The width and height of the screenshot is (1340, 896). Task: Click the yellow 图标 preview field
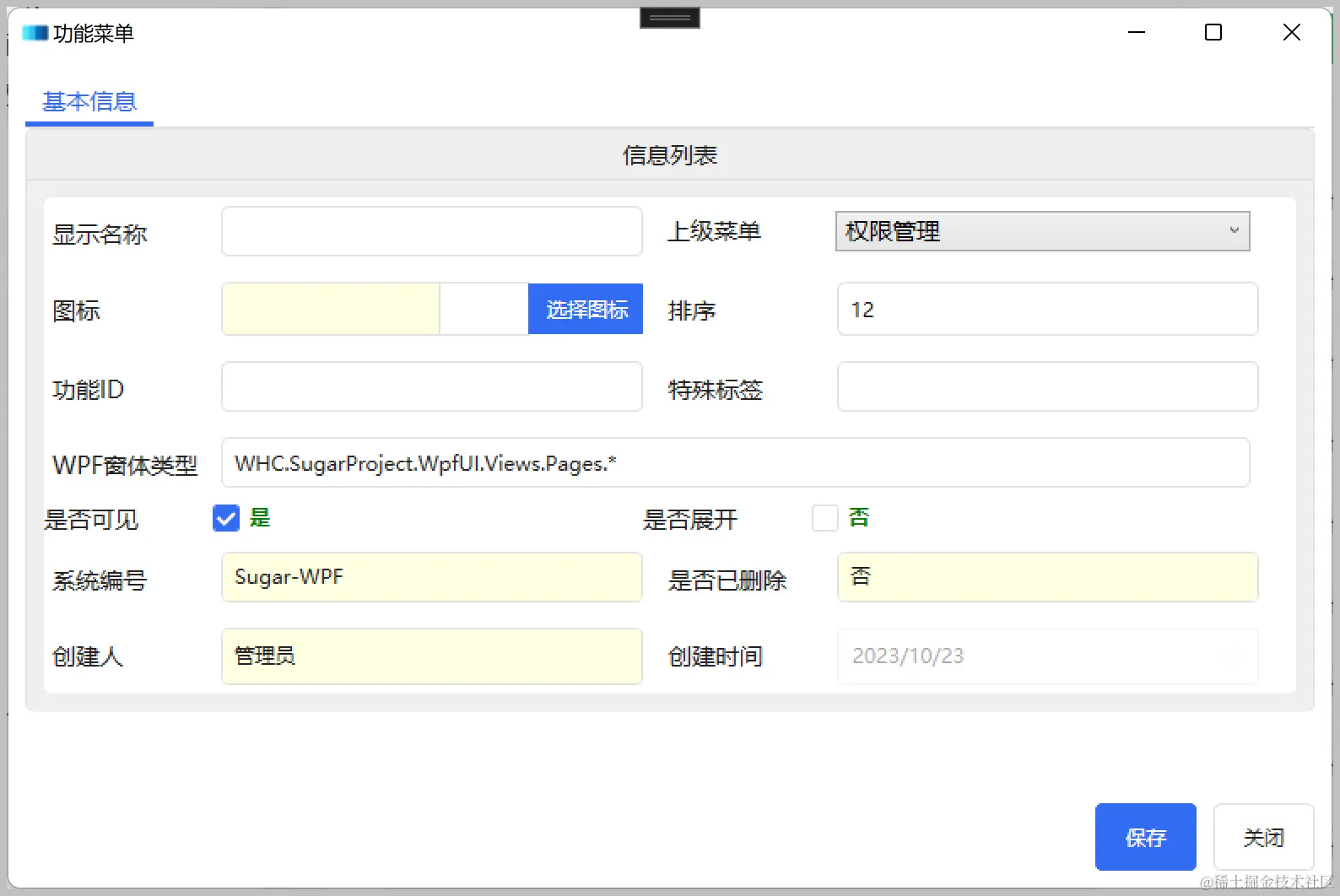point(331,310)
